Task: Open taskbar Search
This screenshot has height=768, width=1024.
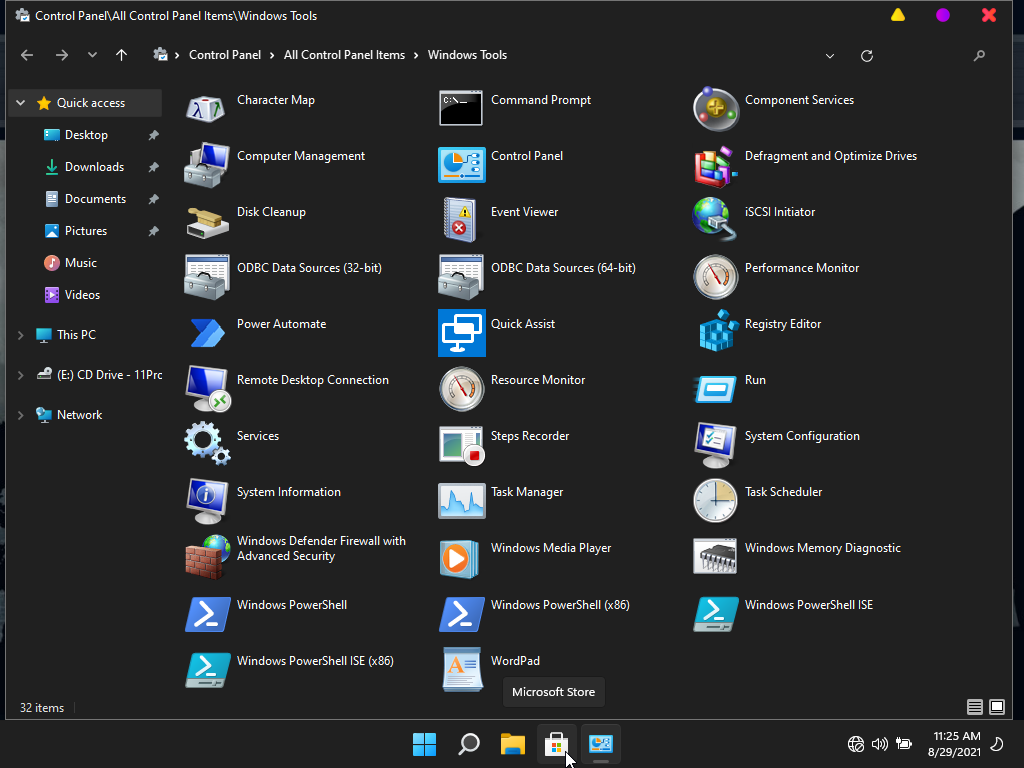Action: [x=469, y=744]
